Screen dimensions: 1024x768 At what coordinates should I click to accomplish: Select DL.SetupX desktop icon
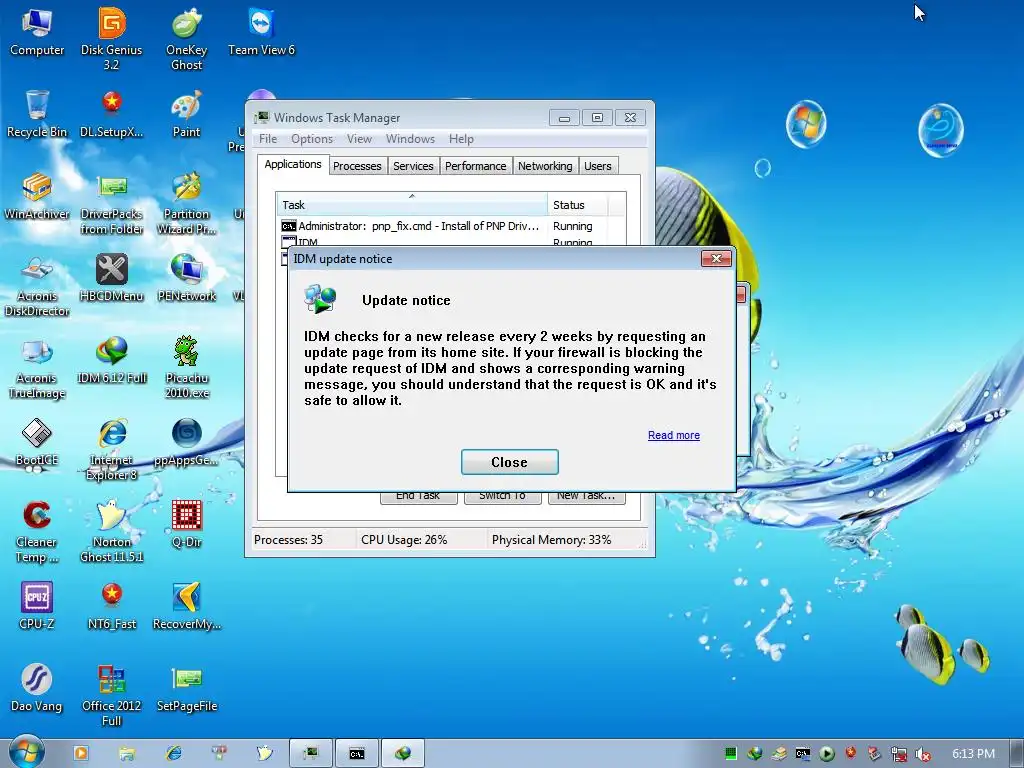coord(112,114)
